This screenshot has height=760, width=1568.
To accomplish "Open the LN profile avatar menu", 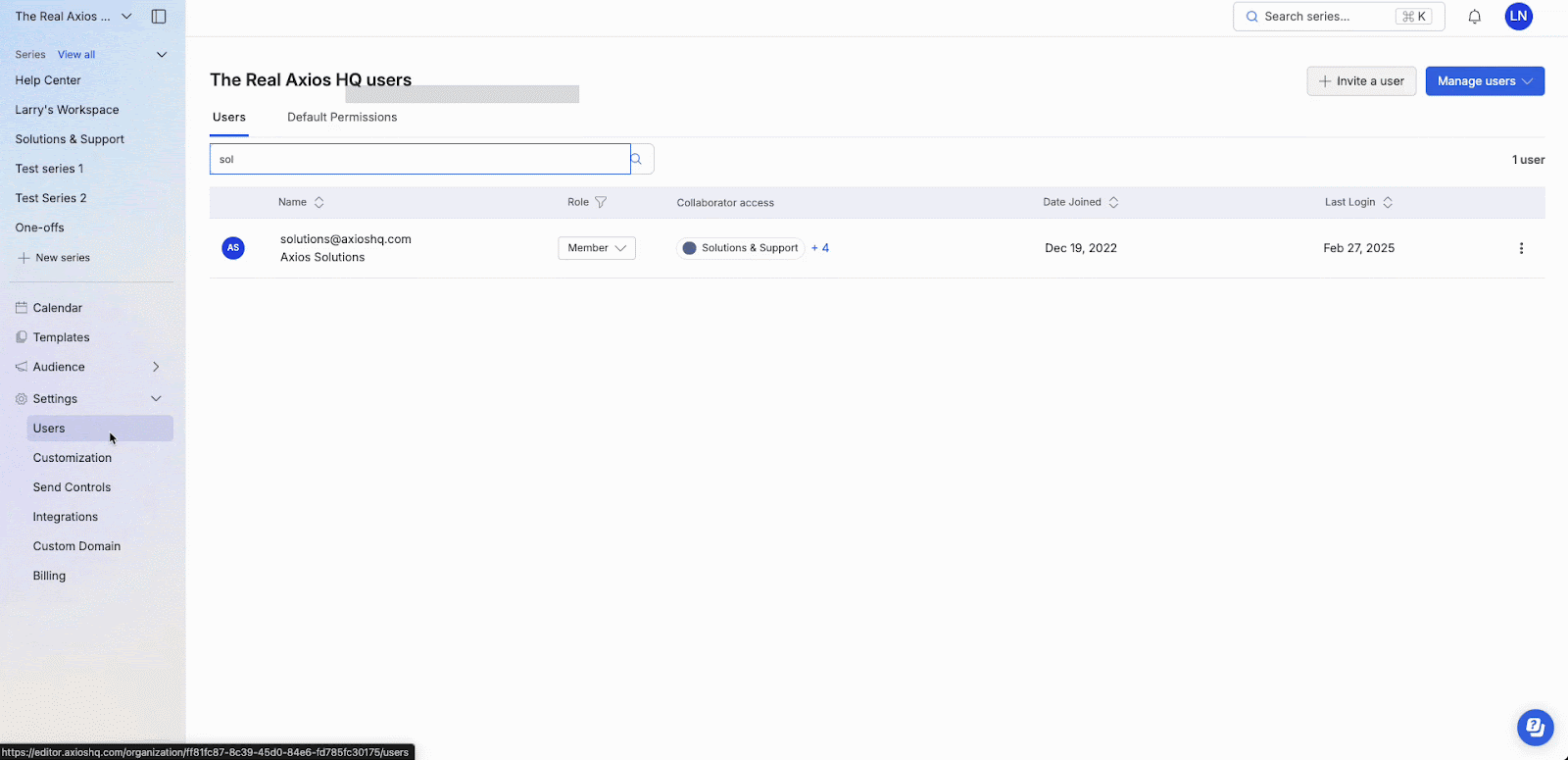I will [1518, 17].
